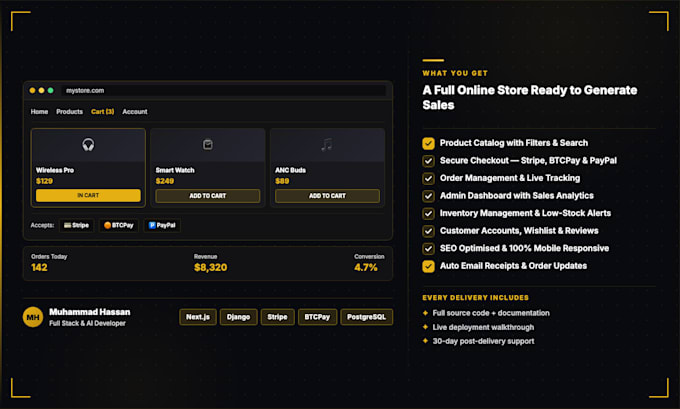Click the Next.js tech tag

tap(198, 317)
